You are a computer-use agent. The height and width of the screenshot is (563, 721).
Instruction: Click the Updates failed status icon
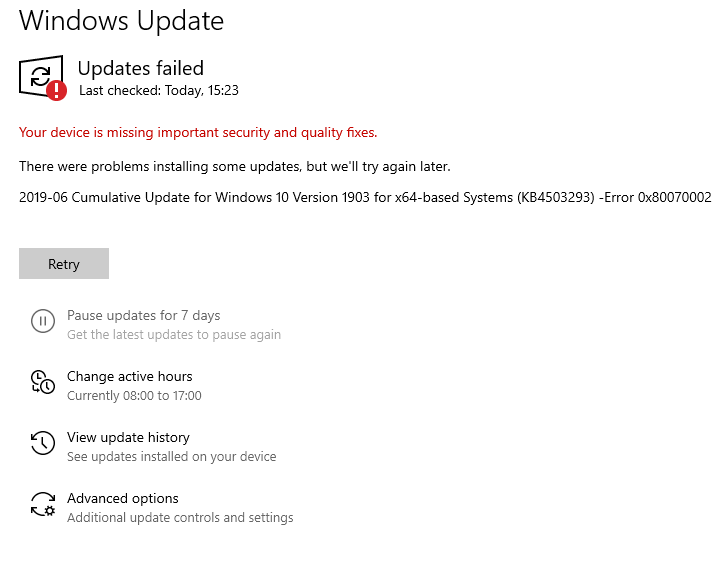[x=42, y=77]
